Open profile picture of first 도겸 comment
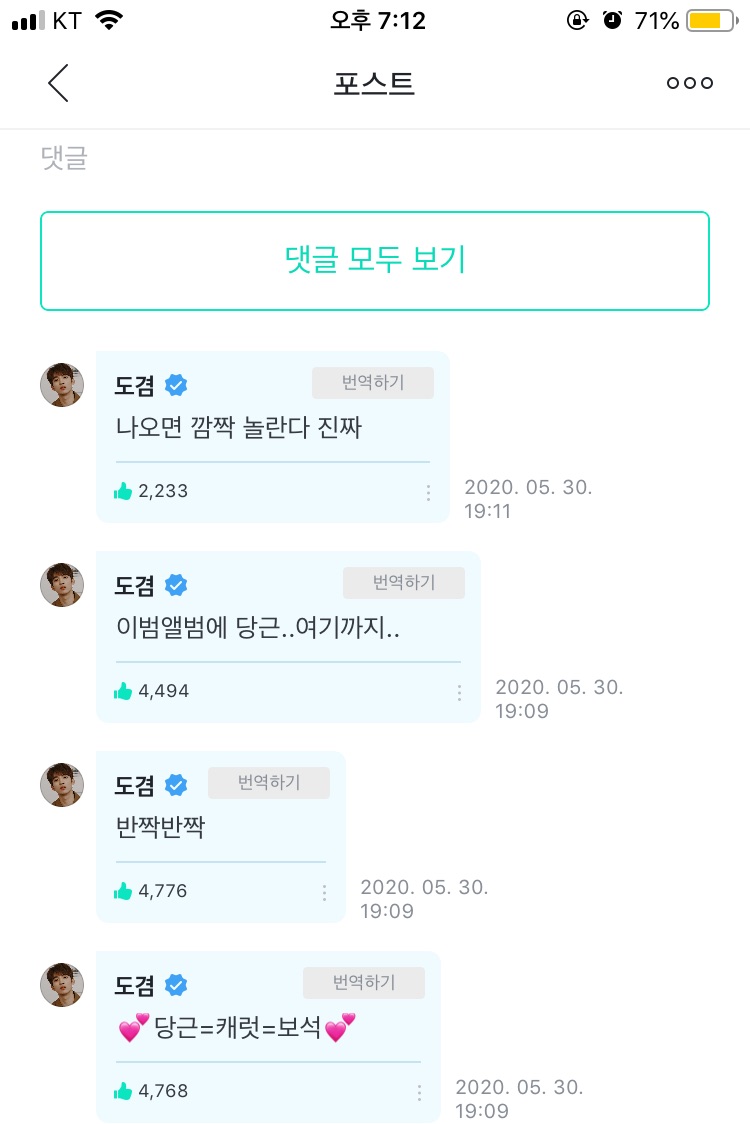 pos(61,385)
